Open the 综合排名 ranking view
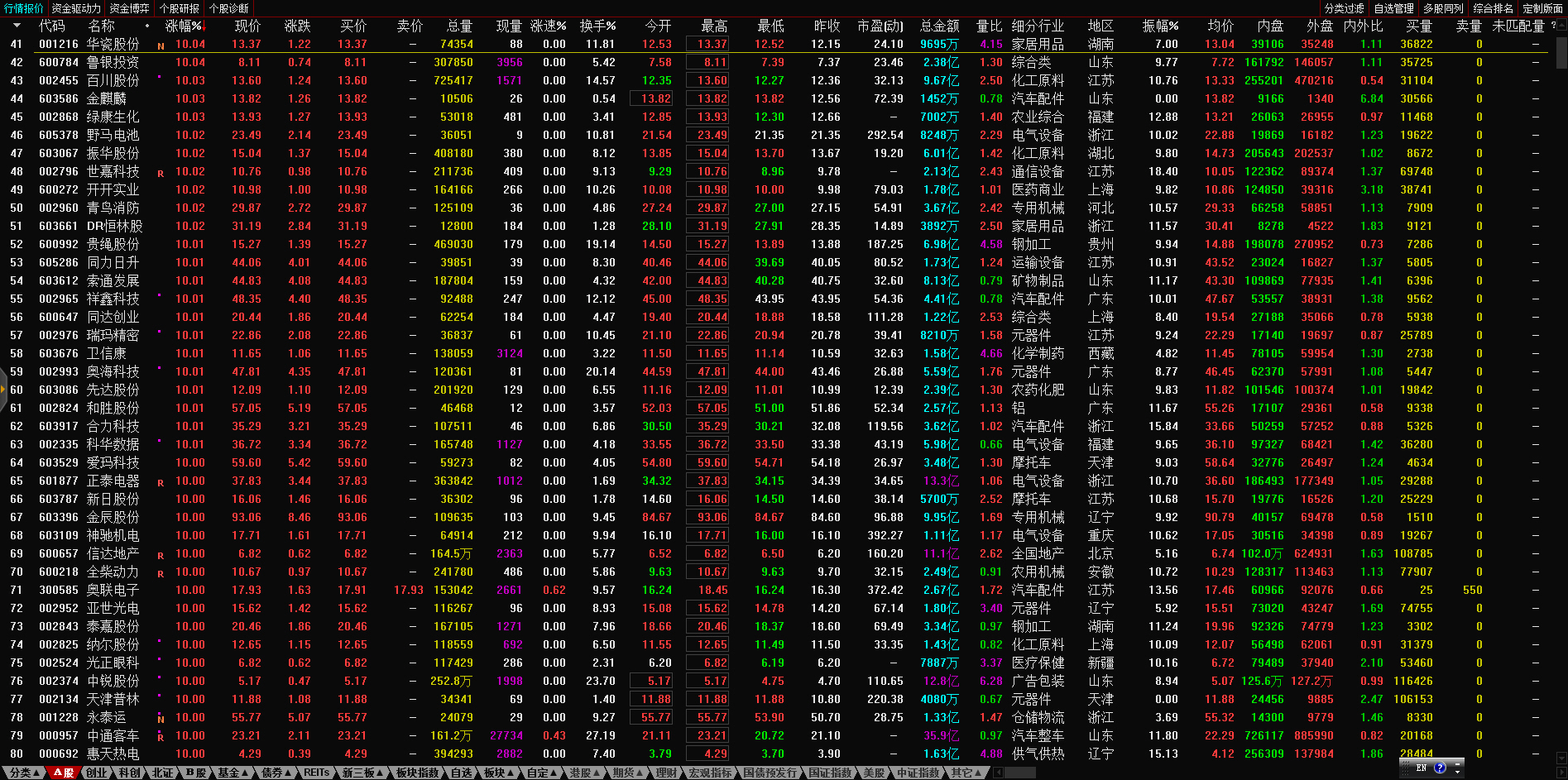The height and width of the screenshot is (780, 1568). (x=1493, y=8)
